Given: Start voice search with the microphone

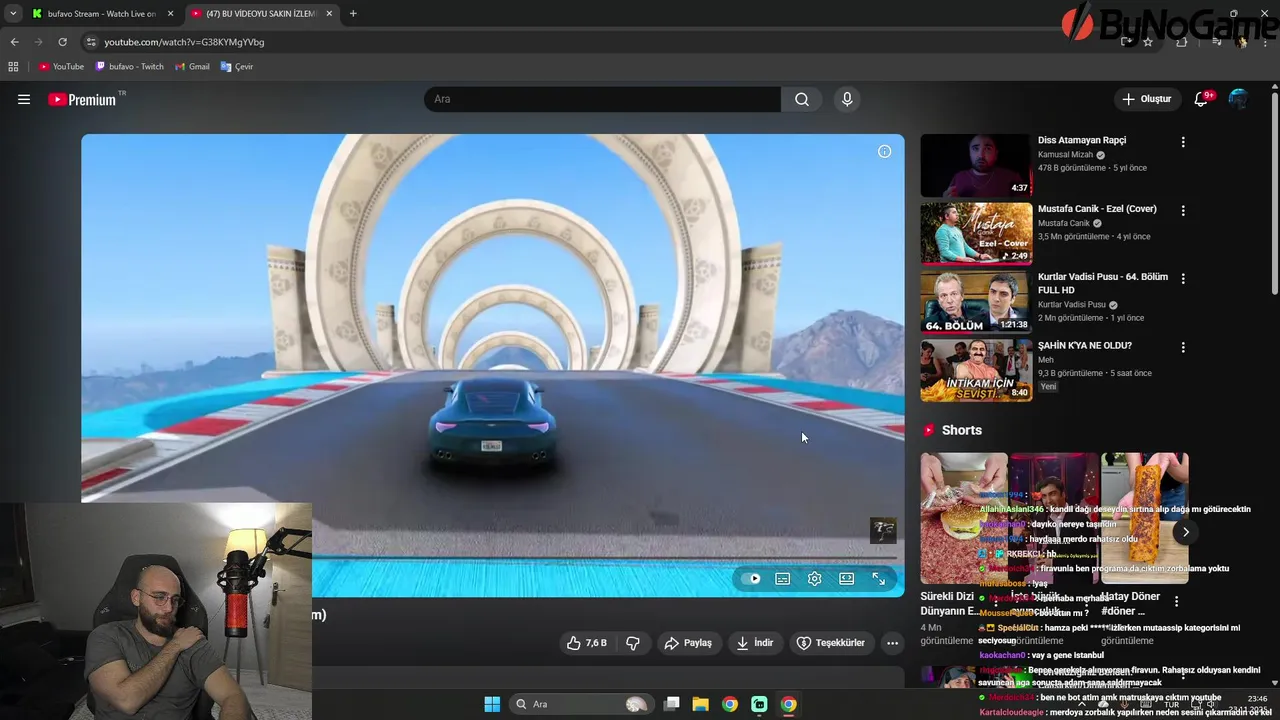Looking at the screenshot, I should click(x=847, y=99).
